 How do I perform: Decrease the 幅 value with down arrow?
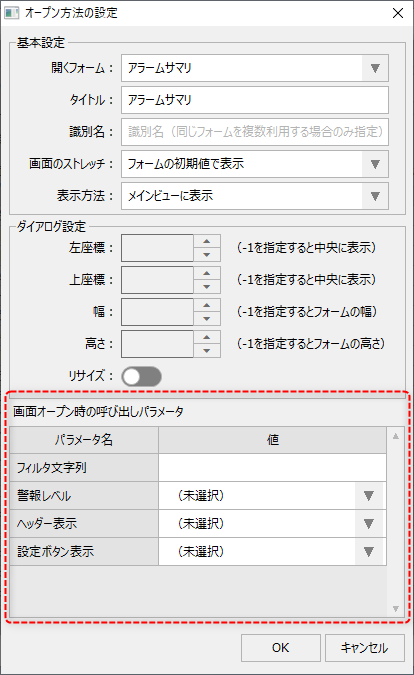[x=207, y=319]
